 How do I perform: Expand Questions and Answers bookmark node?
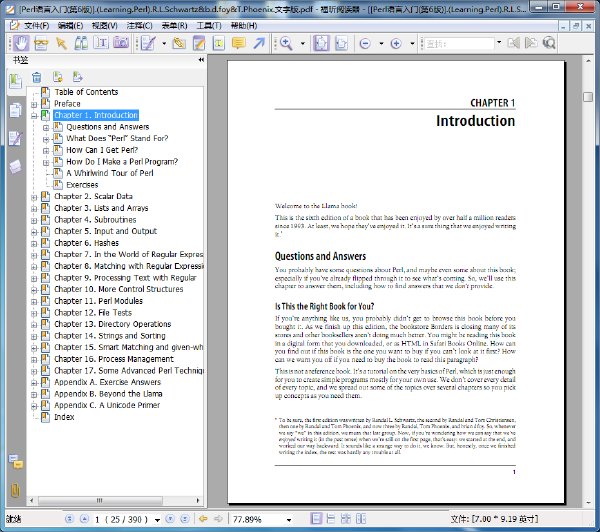point(46,127)
